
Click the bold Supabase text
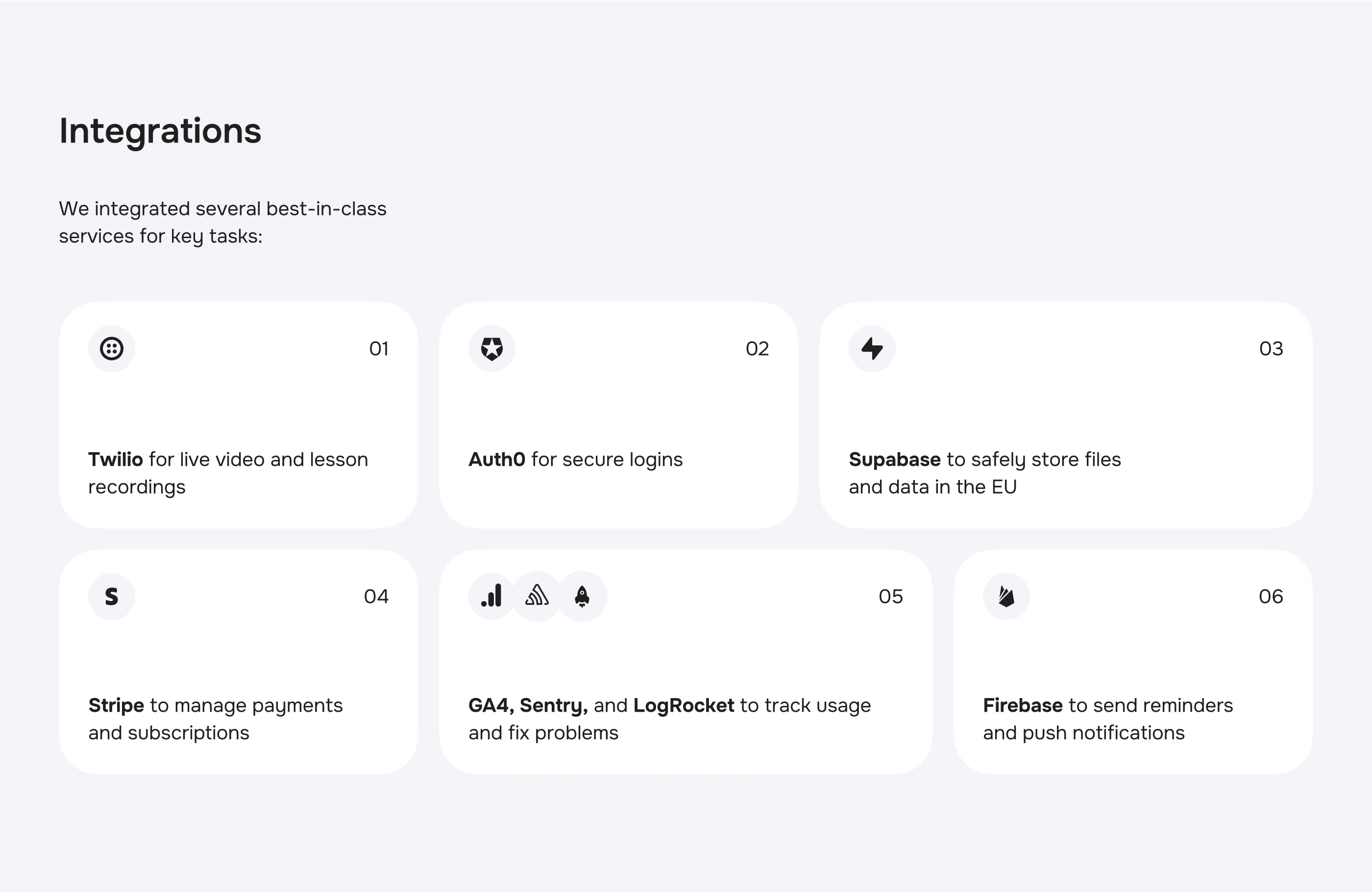(894, 459)
